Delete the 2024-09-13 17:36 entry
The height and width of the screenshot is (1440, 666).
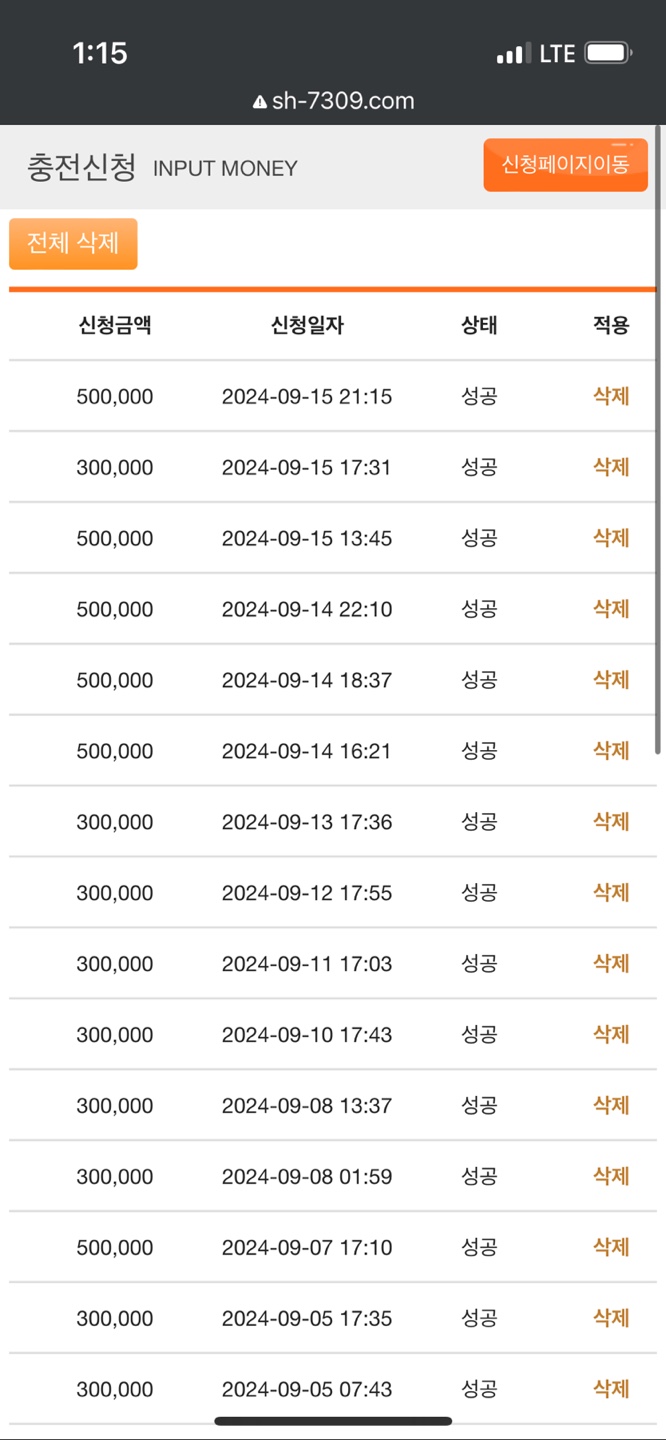(610, 822)
